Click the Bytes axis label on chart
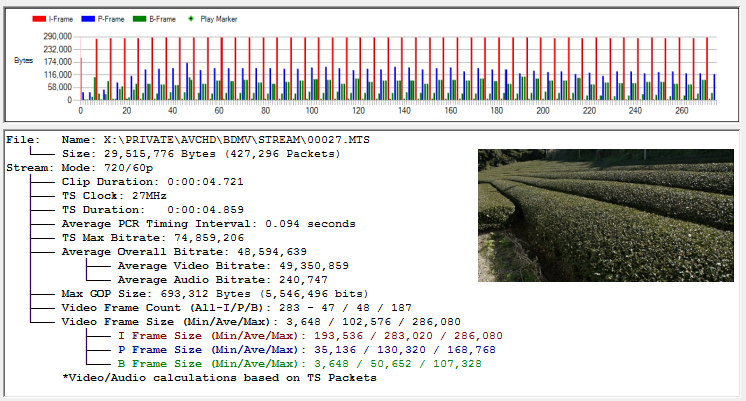Screen dimensions: 746x401 click(22, 62)
